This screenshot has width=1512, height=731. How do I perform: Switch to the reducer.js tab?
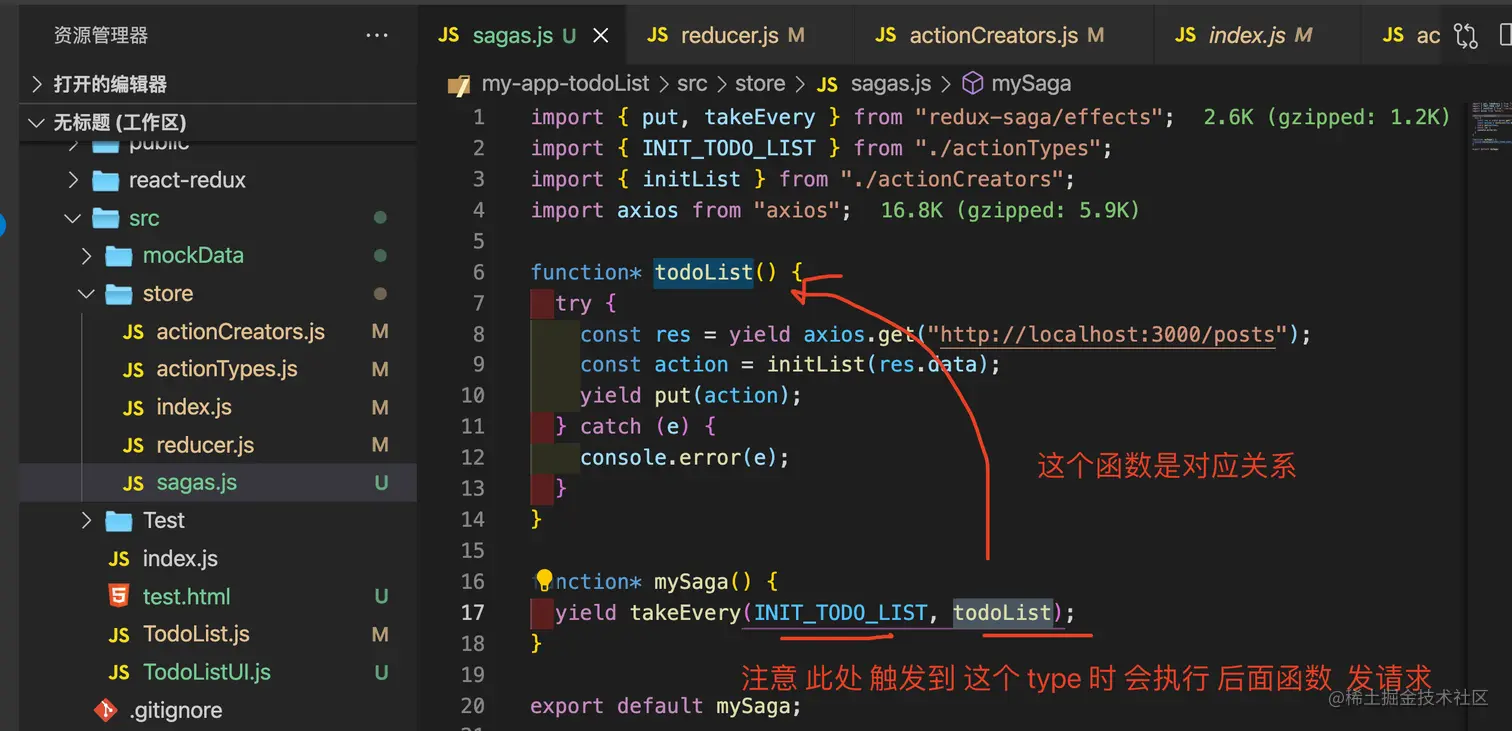[x=740, y=36]
